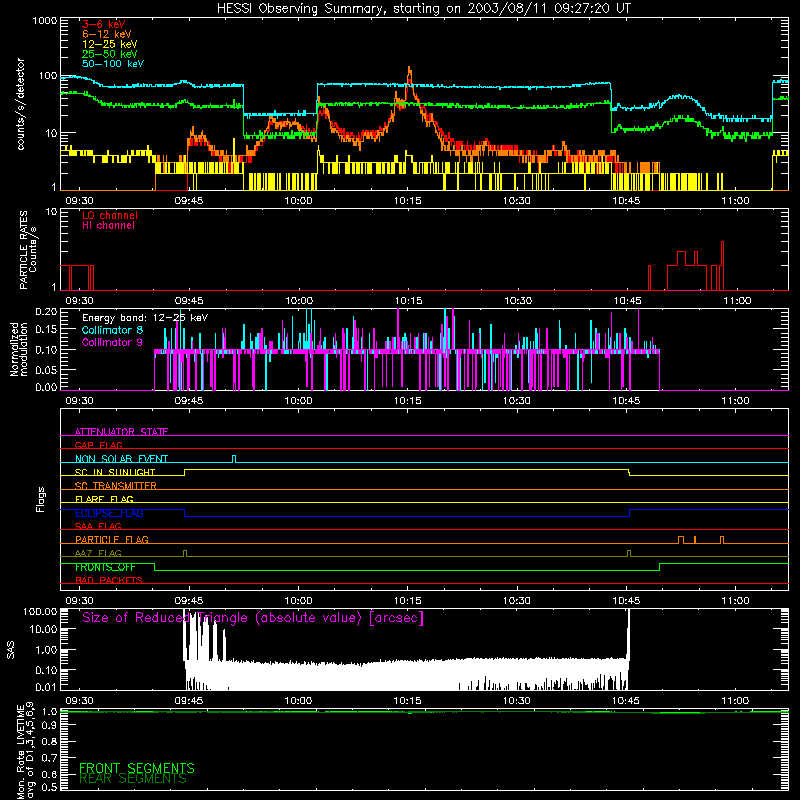
Task: Click the counts/s/detector axis label
Action: coord(20,104)
